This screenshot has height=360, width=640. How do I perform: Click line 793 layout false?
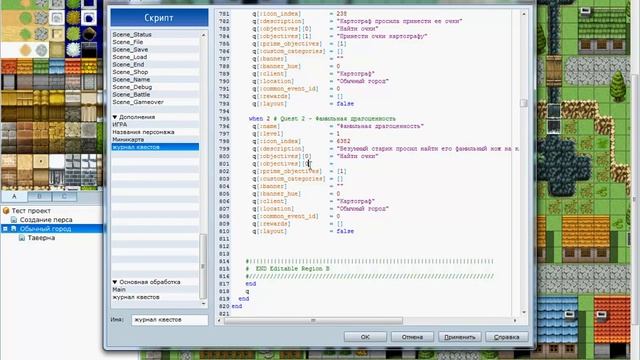click(x=303, y=104)
